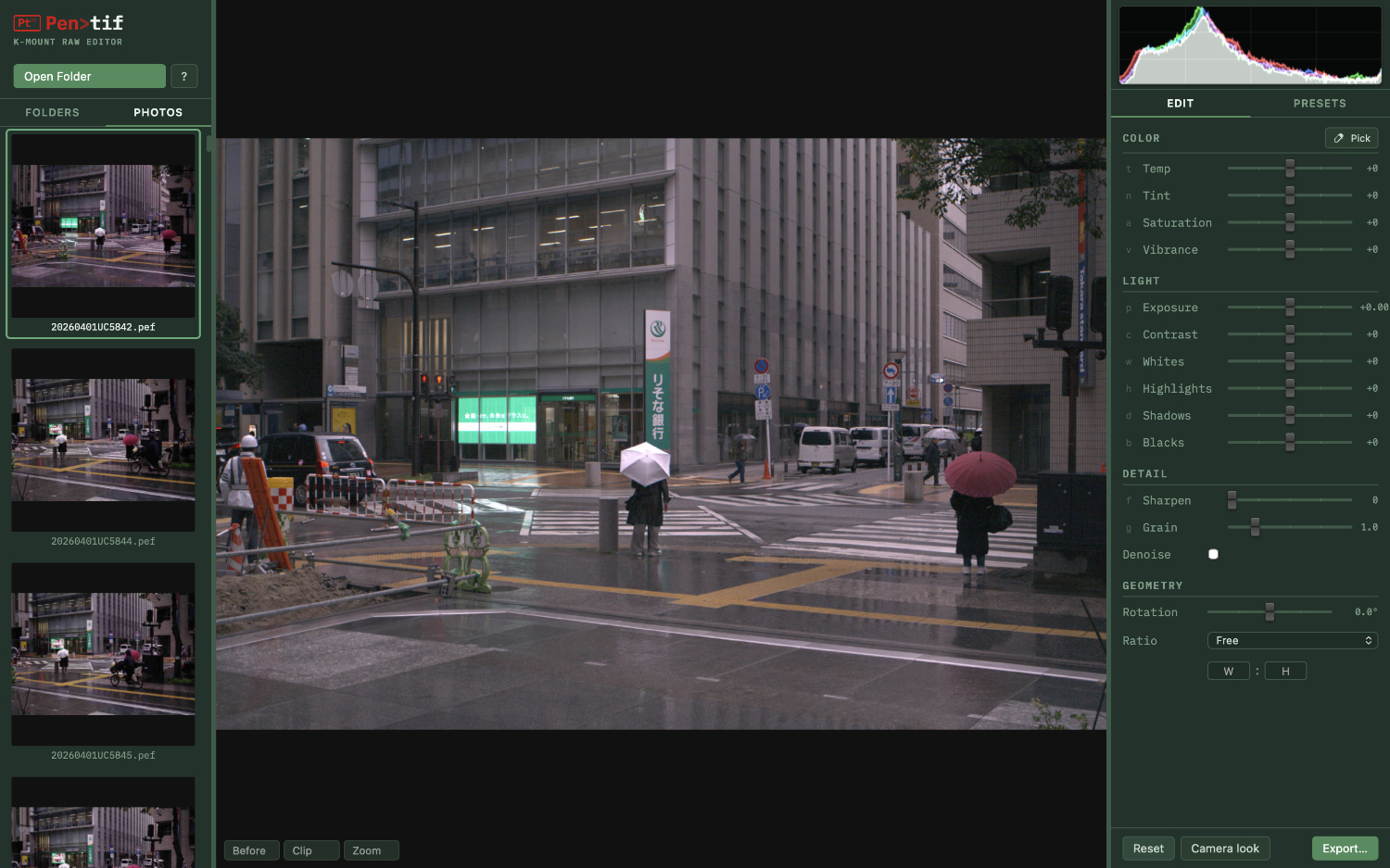Click the Pentif logo icon
This screenshot has width=1390, height=868.
click(x=27, y=23)
